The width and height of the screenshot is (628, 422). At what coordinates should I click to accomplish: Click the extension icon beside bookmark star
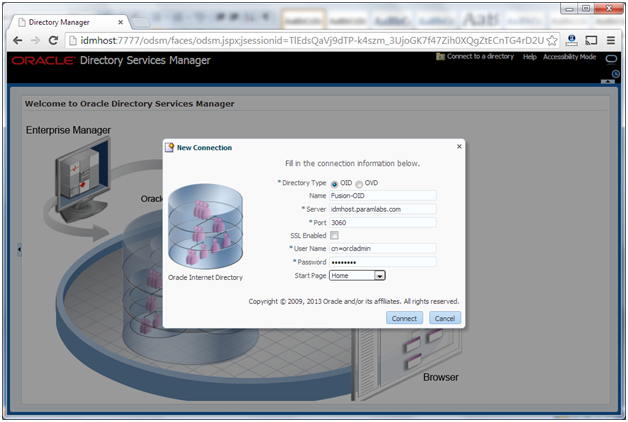click(x=572, y=40)
